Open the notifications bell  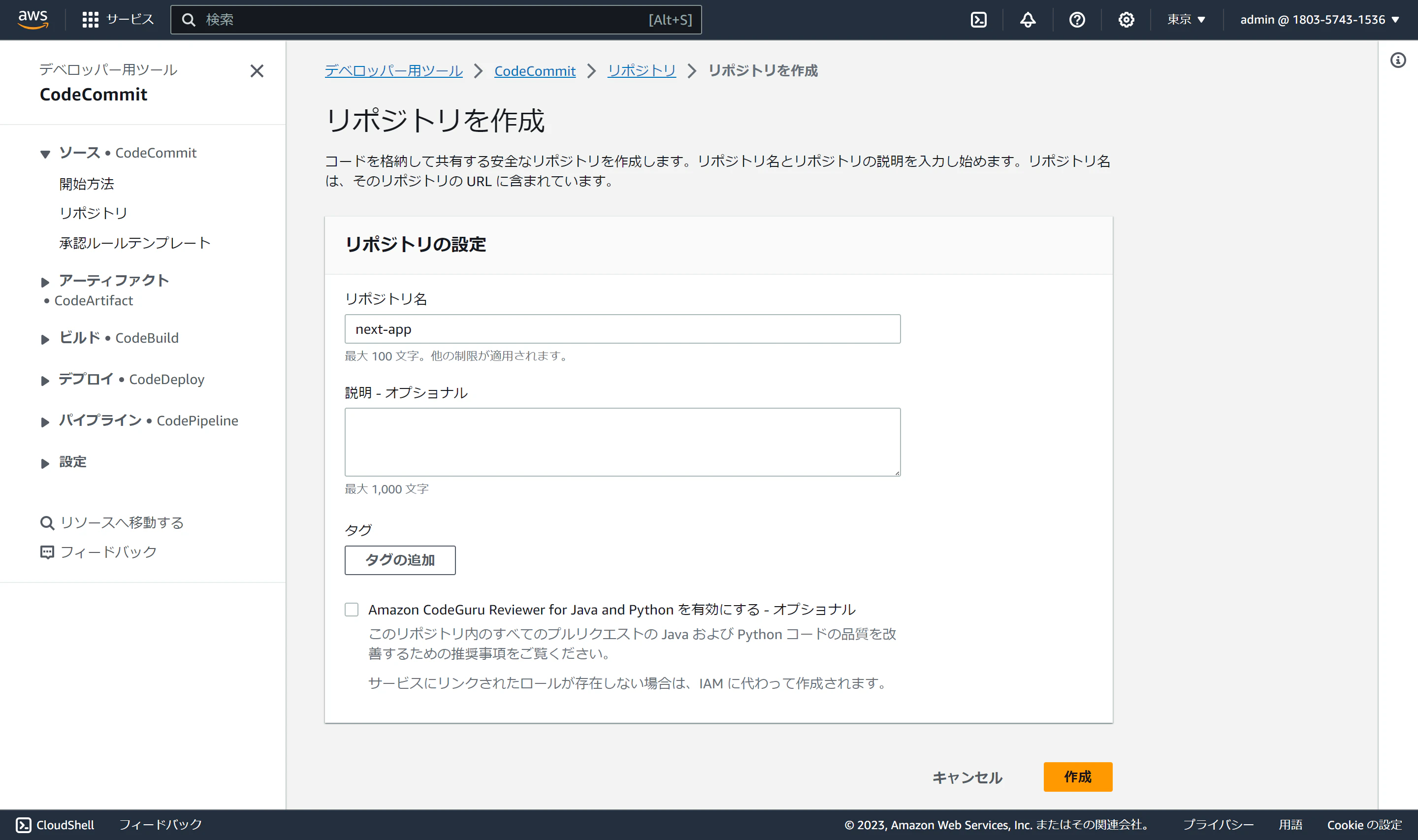tap(1028, 19)
